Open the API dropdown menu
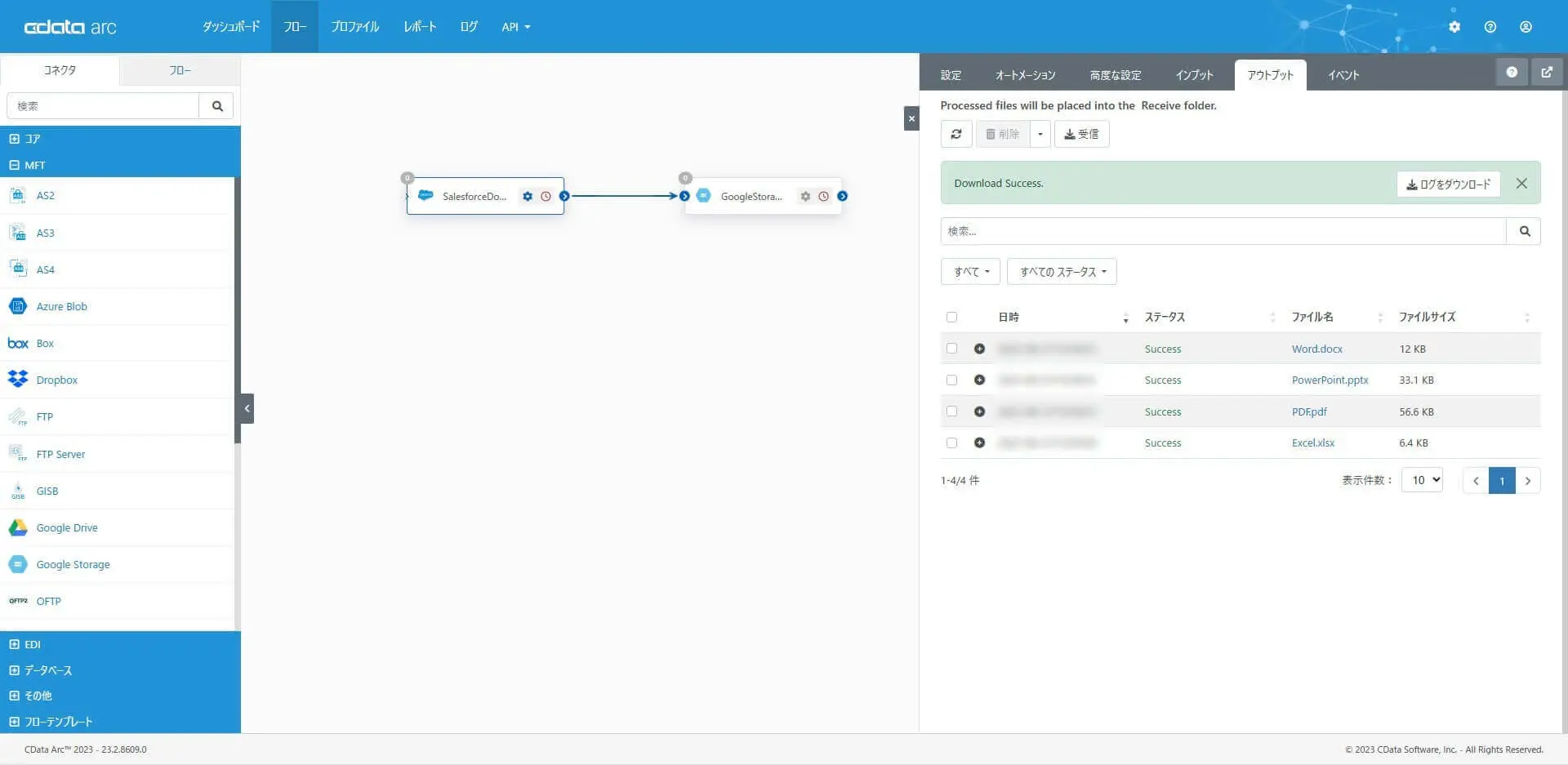 point(516,27)
